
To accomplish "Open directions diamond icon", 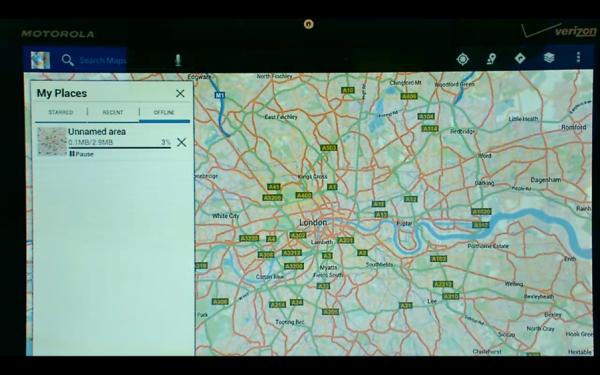I will click(x=520, y=58).
